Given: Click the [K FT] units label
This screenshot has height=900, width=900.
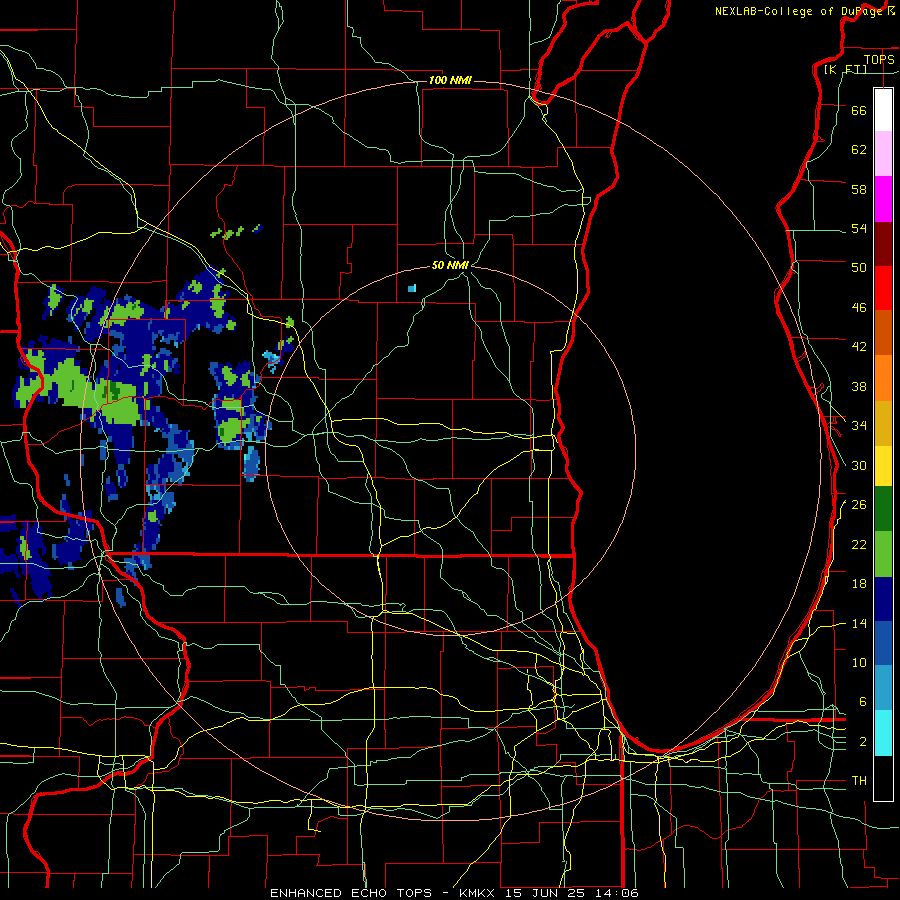Looking at the screenshot, I should pyautogui.click(x=845, y=70).
